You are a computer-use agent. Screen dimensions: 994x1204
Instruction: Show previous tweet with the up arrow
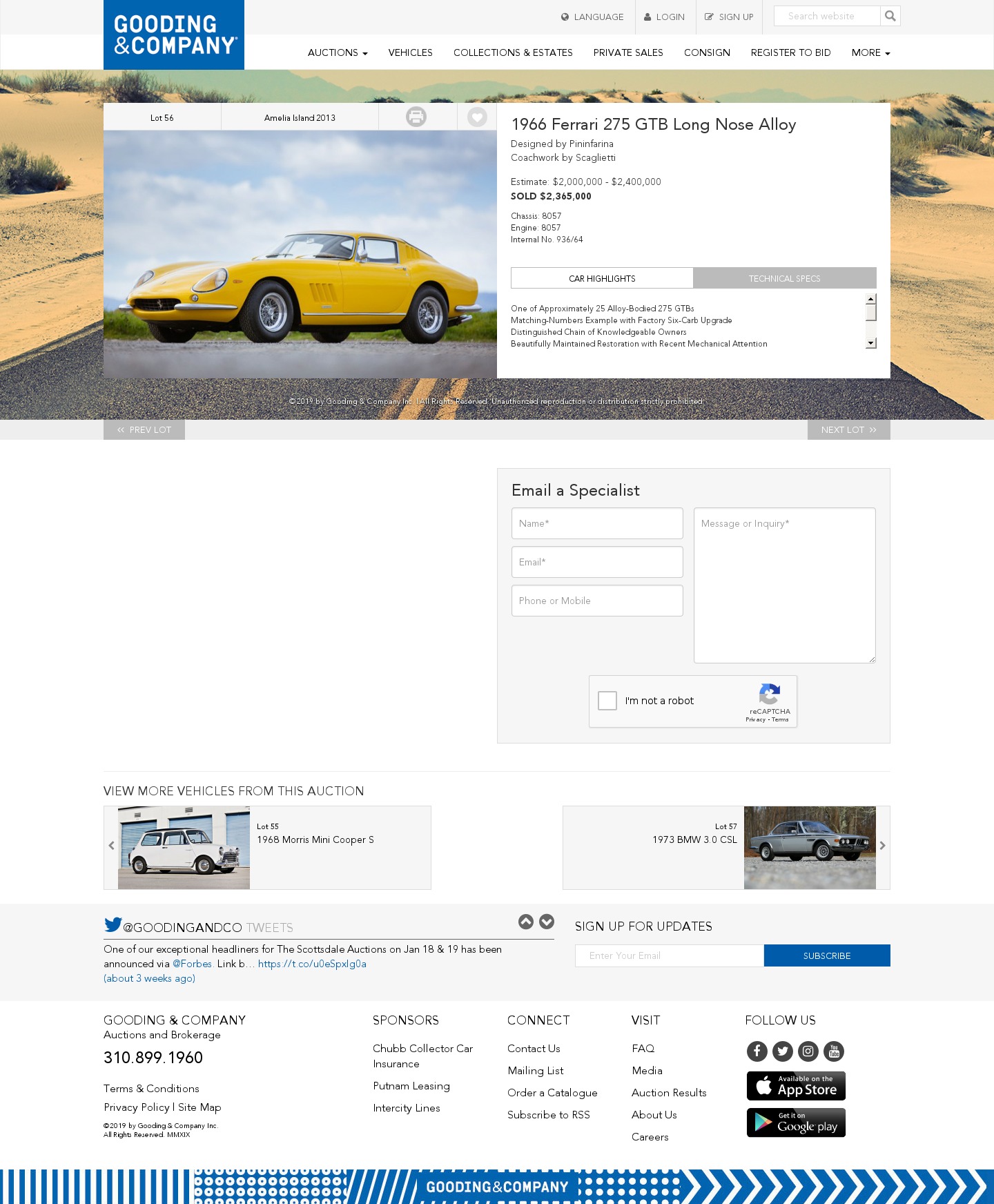(526, 922)
